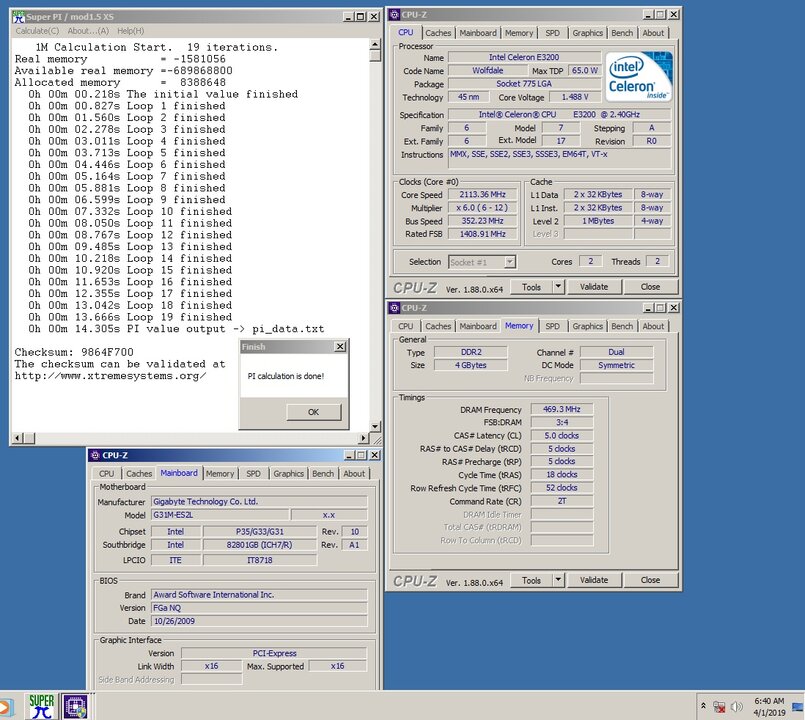Click Tools button in the CPU window
Viewport: 805px width, 720px height.
531,287
